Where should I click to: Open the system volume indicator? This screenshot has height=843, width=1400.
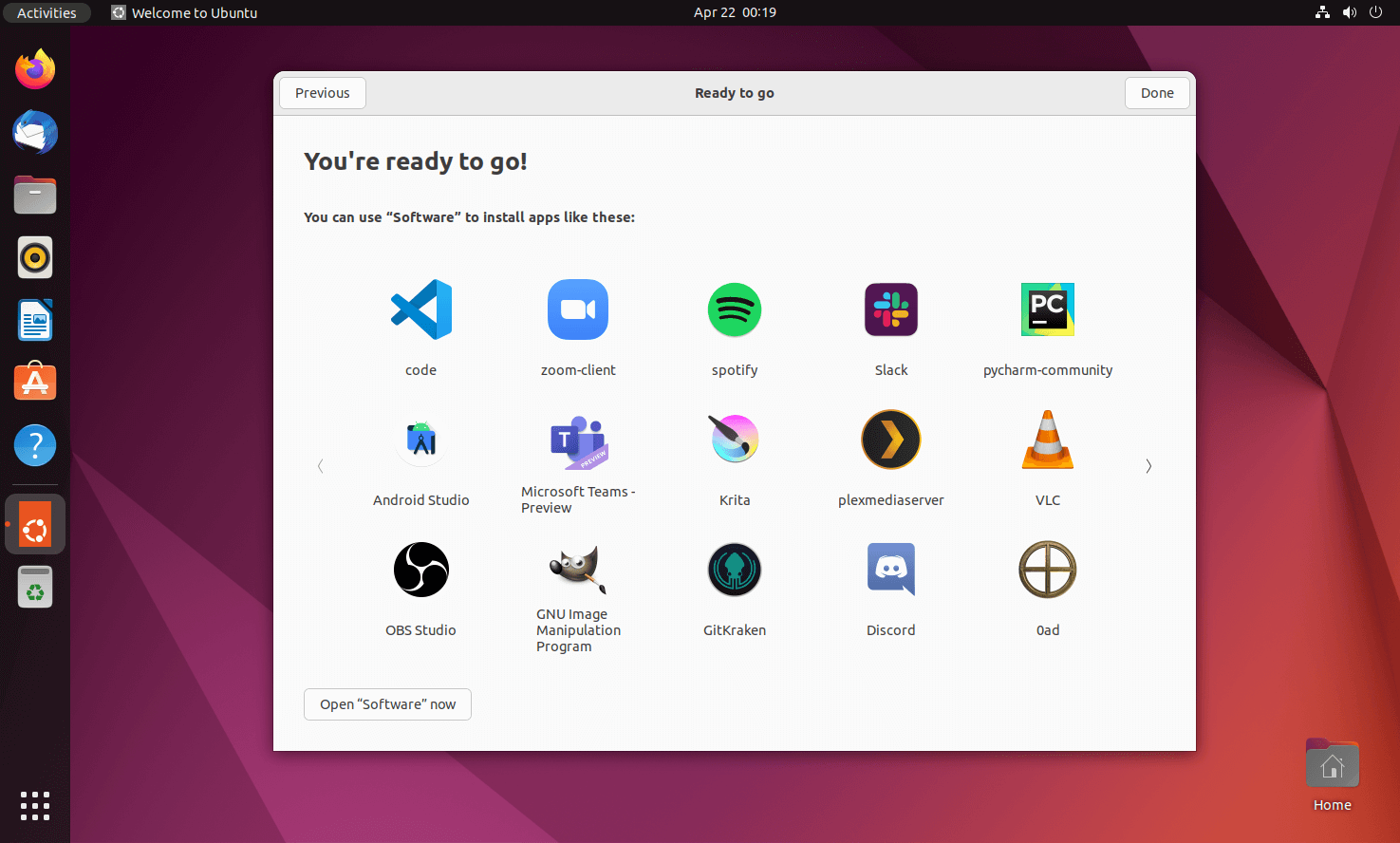tap(1349, 12)
